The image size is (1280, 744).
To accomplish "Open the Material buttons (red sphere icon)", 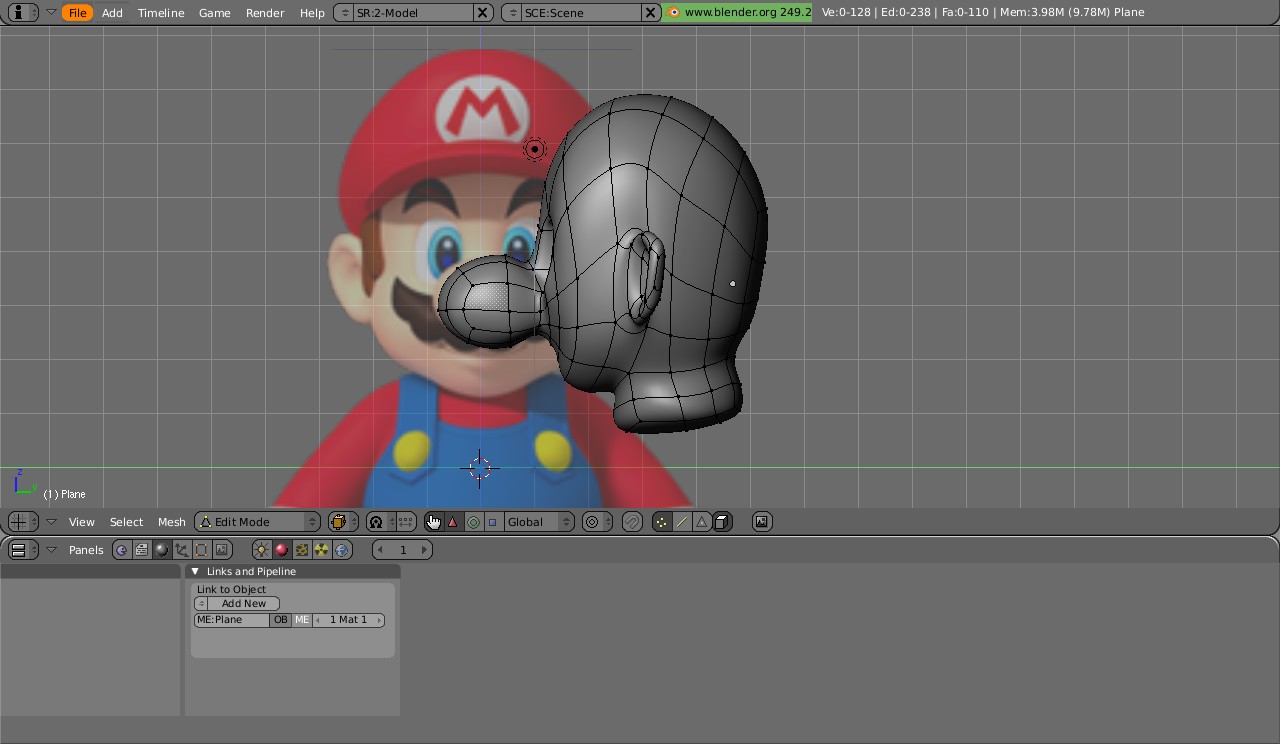I will tap(280, 549).
